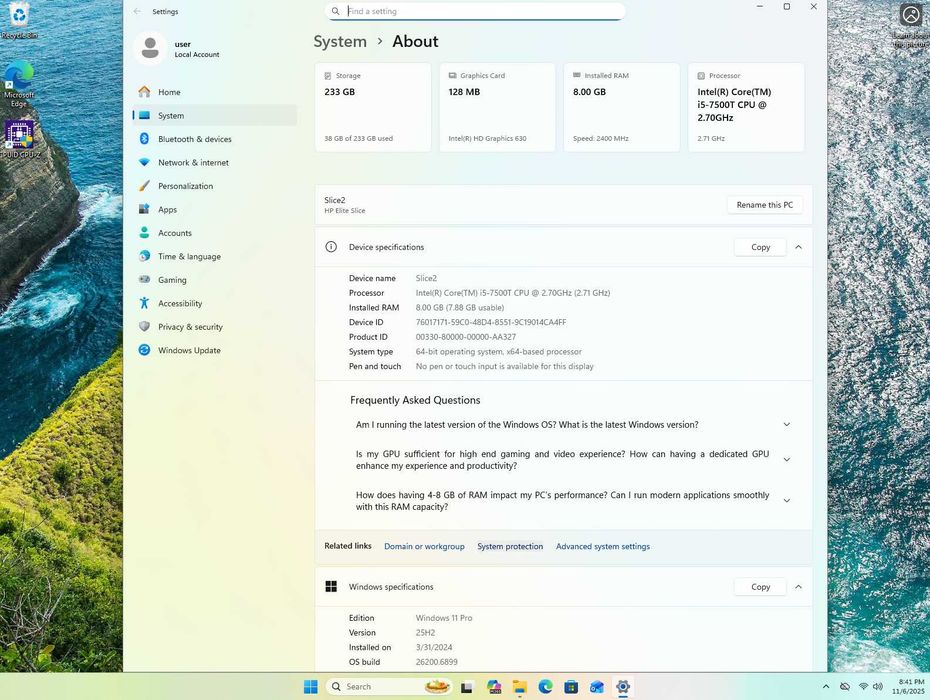Click the 64-bit operating system type text

(x=498, y=352)
